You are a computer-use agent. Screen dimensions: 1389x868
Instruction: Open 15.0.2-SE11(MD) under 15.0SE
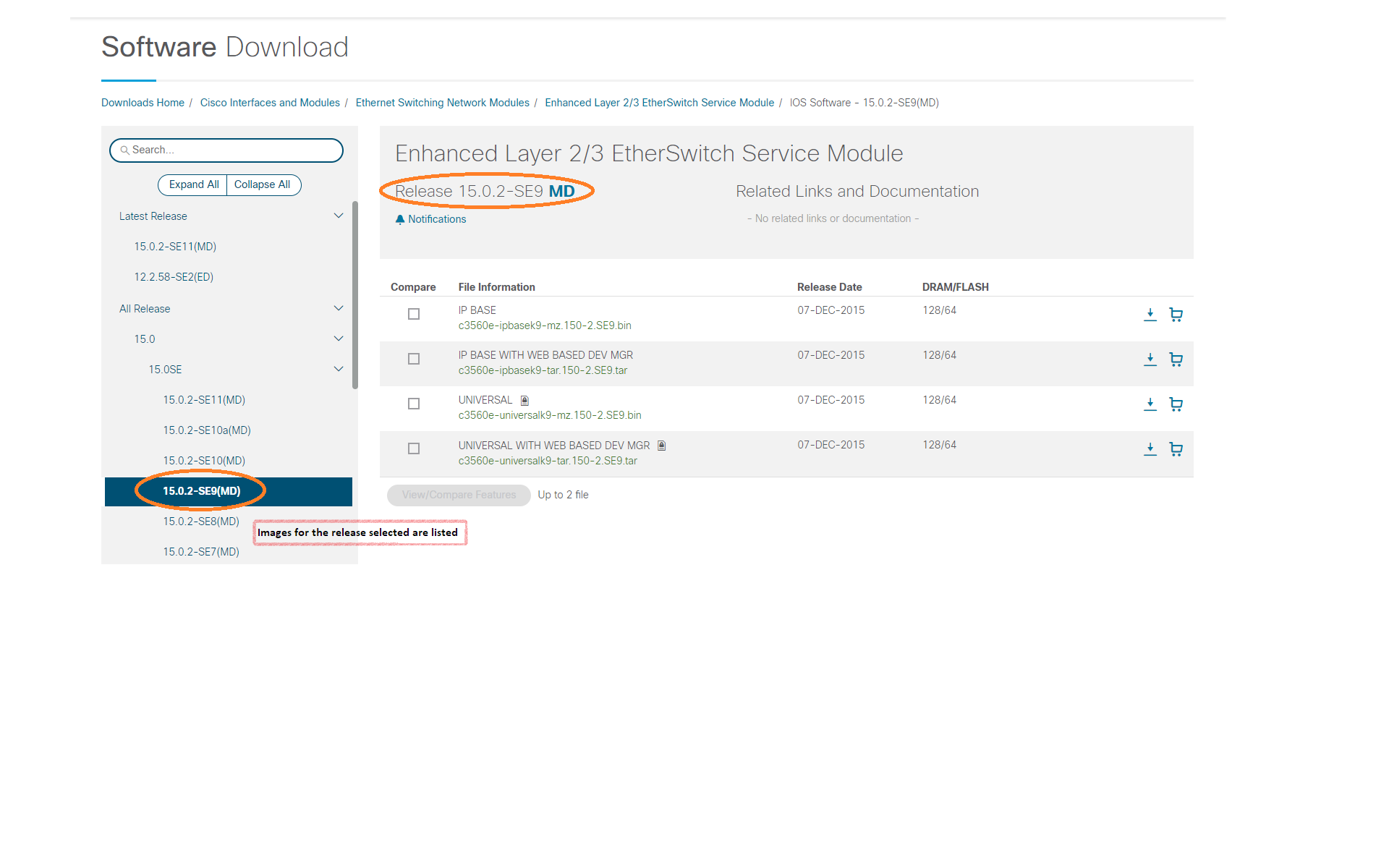(x=204, y=400)
